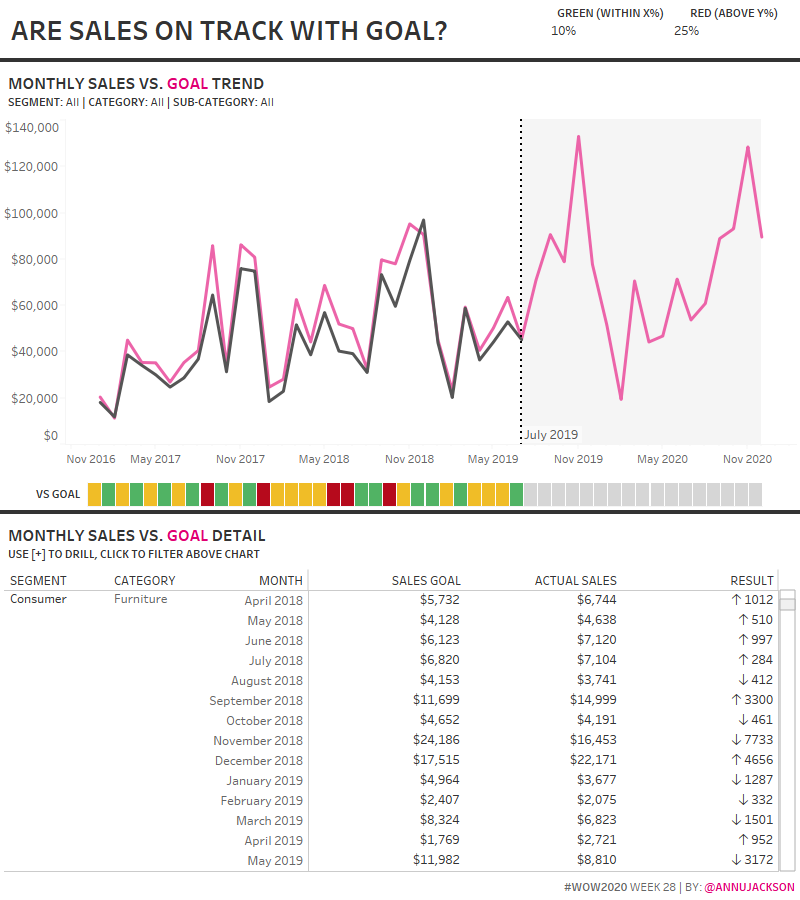Expand the Furniture category row

click(140, 600)
